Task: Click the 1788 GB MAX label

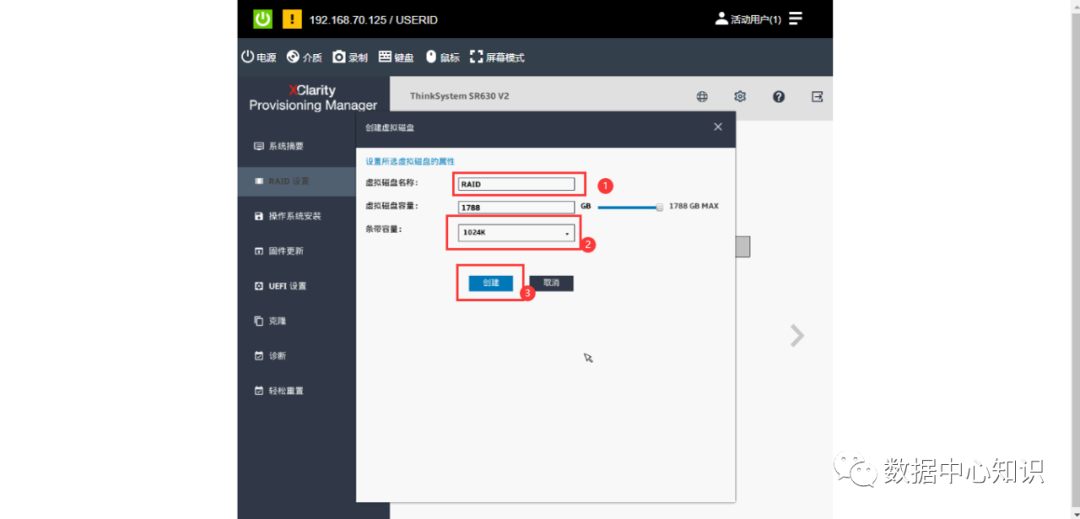Action: 694,206
